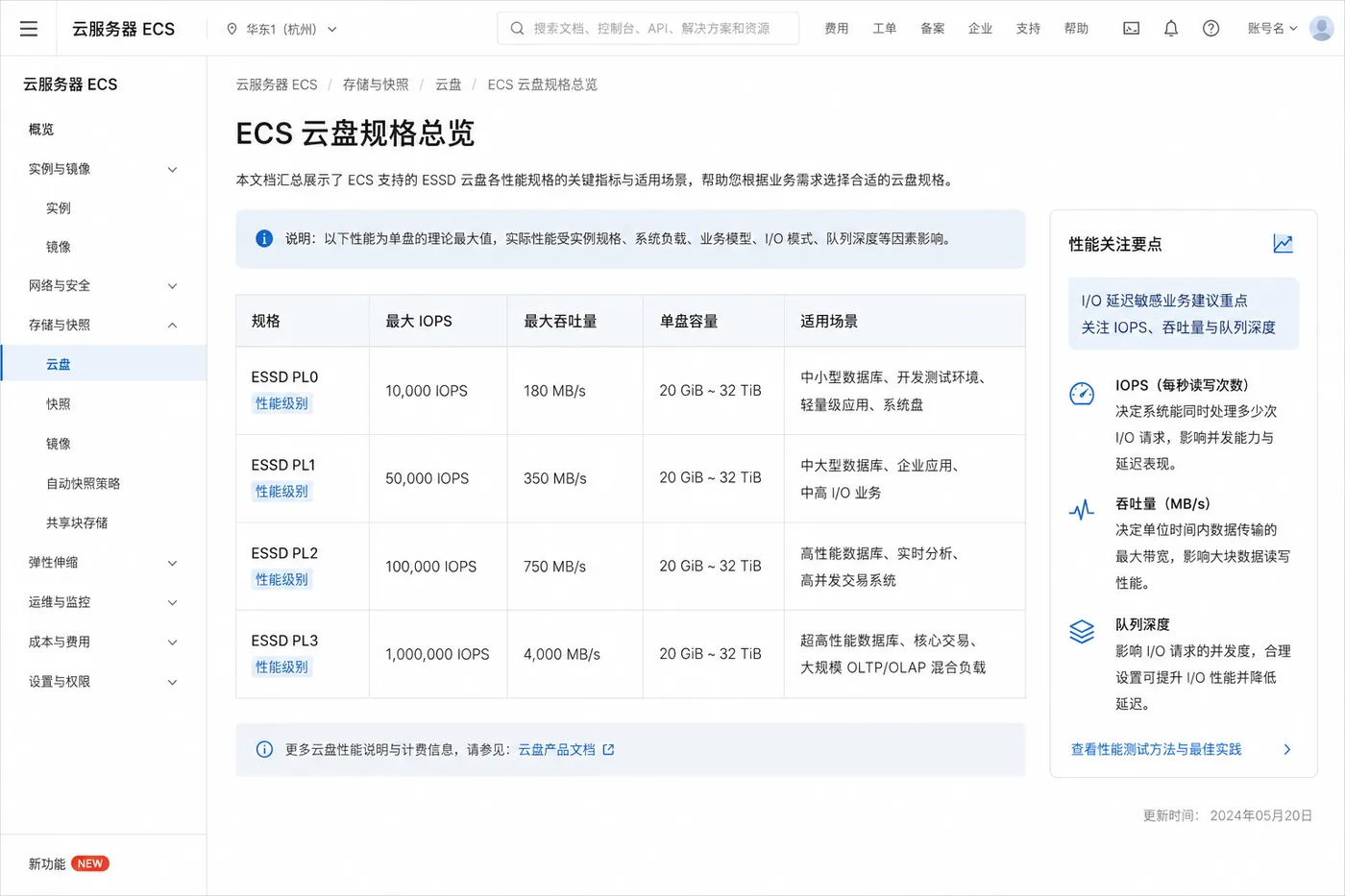This screenshot has width=1345, height=896.
Task: Click the 队列深度 layers icon
Action: pyautogui.click(x=1082, y=631)
